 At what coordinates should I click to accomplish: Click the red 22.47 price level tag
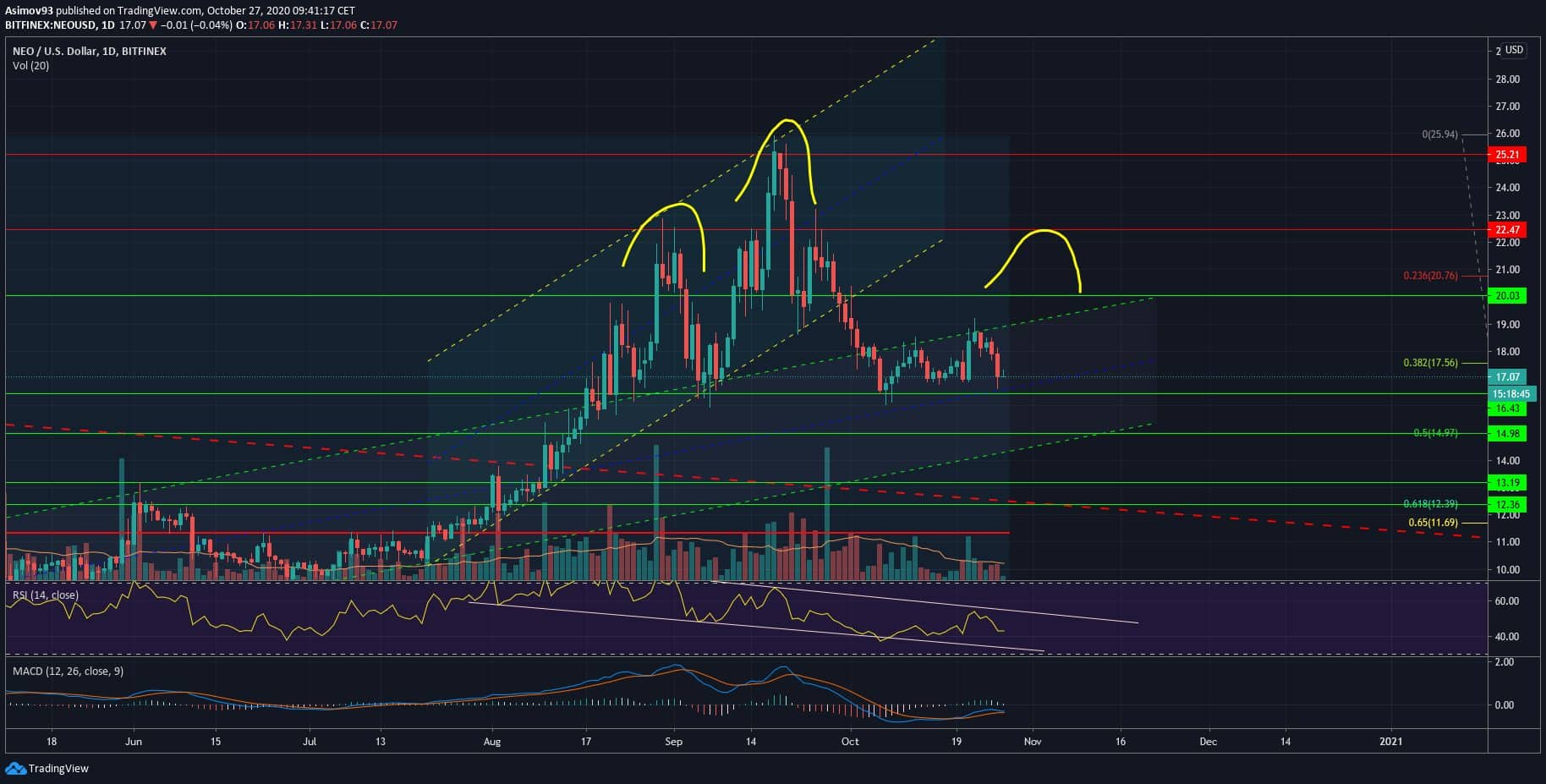pos(1507,230)
